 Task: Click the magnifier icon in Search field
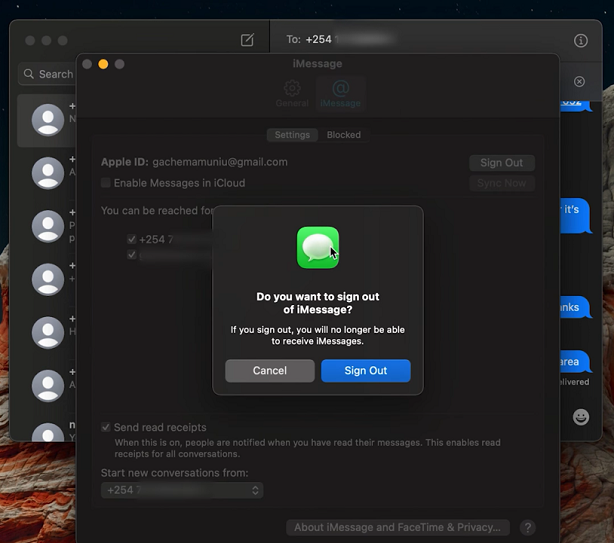tap(29, 74)
